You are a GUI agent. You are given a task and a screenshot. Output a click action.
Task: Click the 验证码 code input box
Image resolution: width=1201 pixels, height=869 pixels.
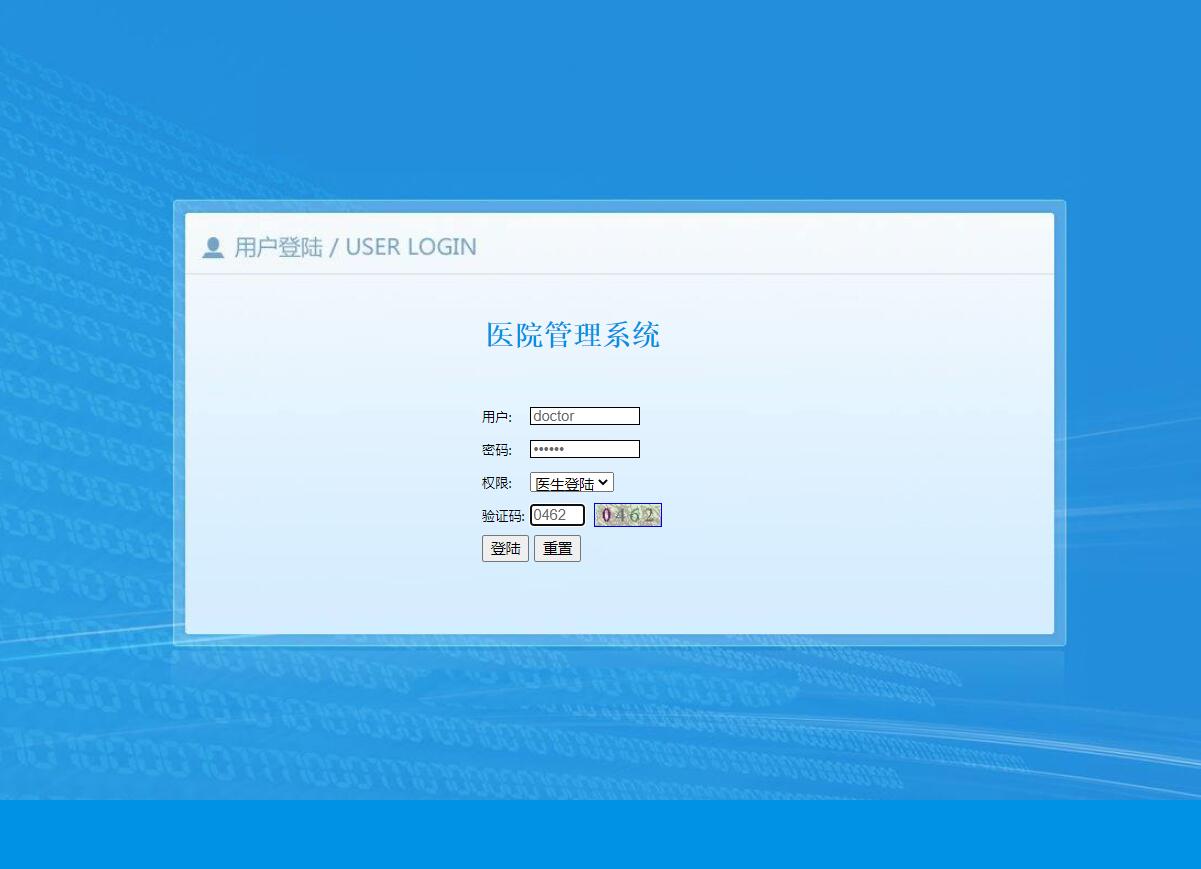(x=557, y=514)
